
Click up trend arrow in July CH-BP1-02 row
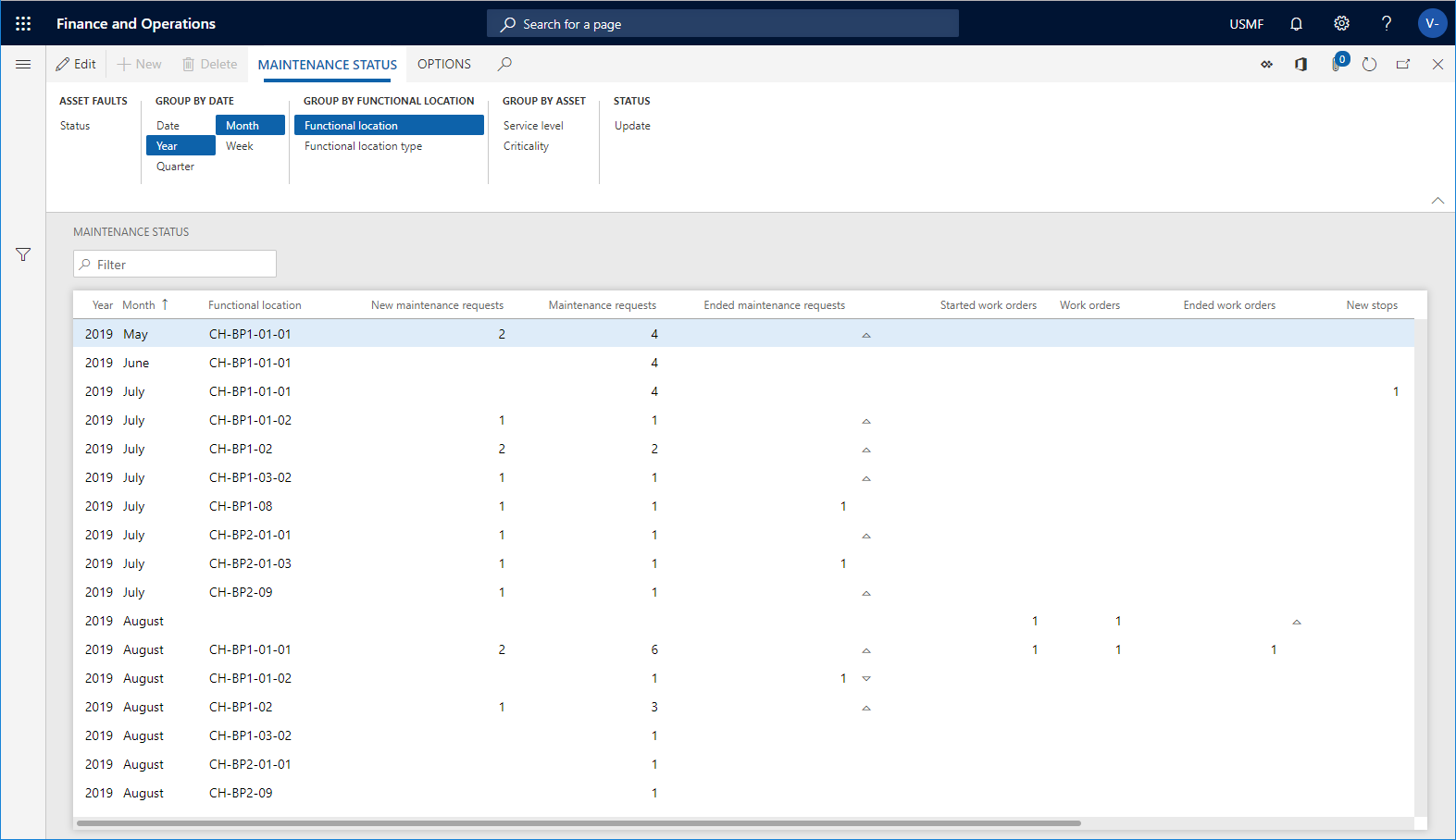pyautogui.click(x=866, y=450)
